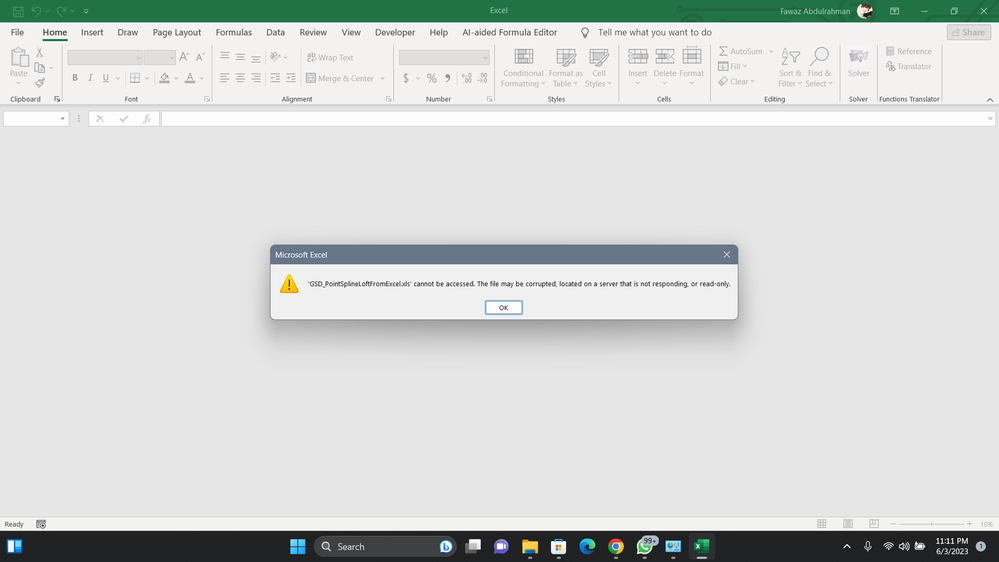Open the Name Box dropdown
This screenshot has width=999, height=562.
tap(62, 119)
